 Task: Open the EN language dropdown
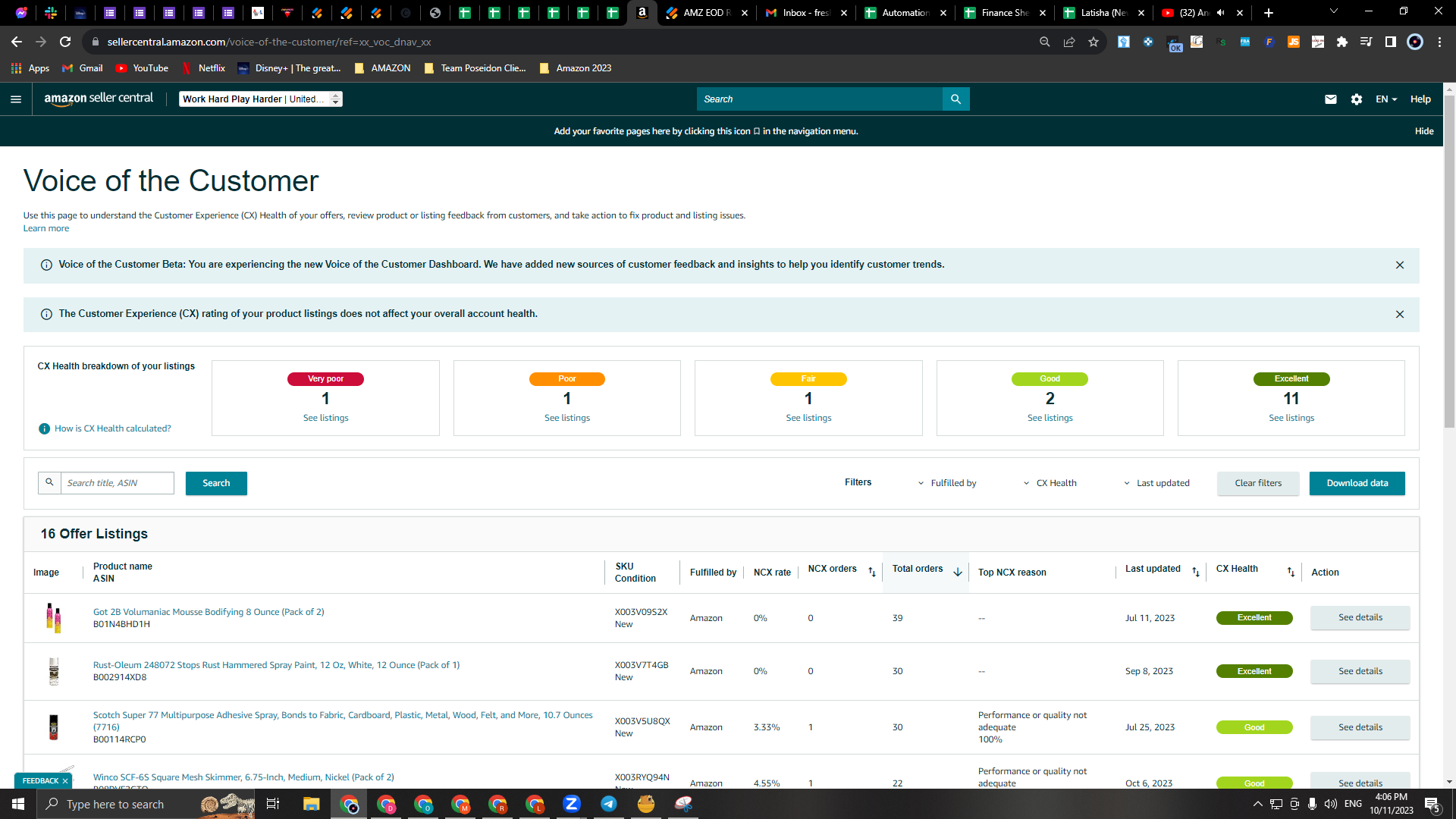(x=1386, y=99)
